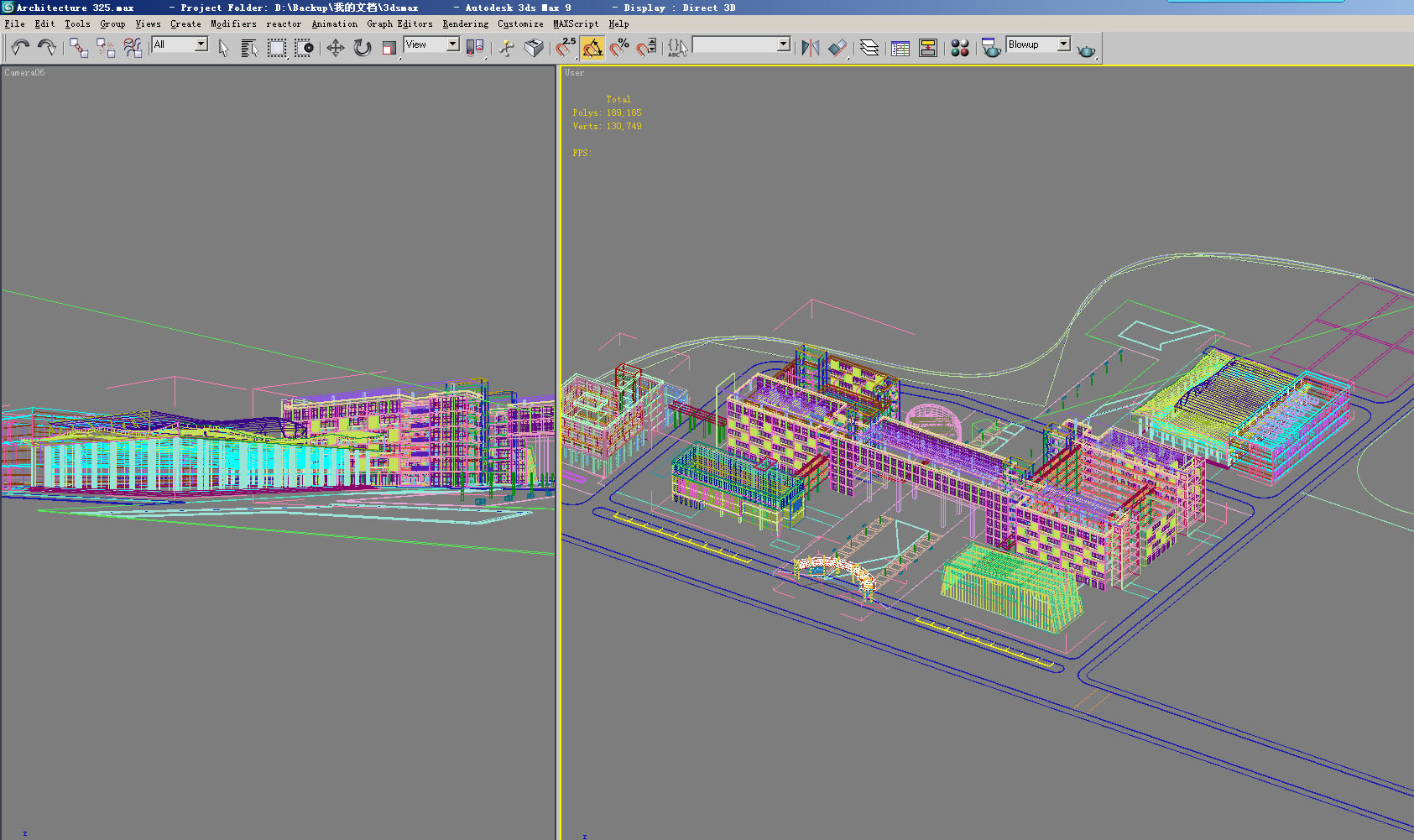Open the Customize menu
Image resolution: width=1414 pixels, height=840 pixels.
click(x=520, y=24)
